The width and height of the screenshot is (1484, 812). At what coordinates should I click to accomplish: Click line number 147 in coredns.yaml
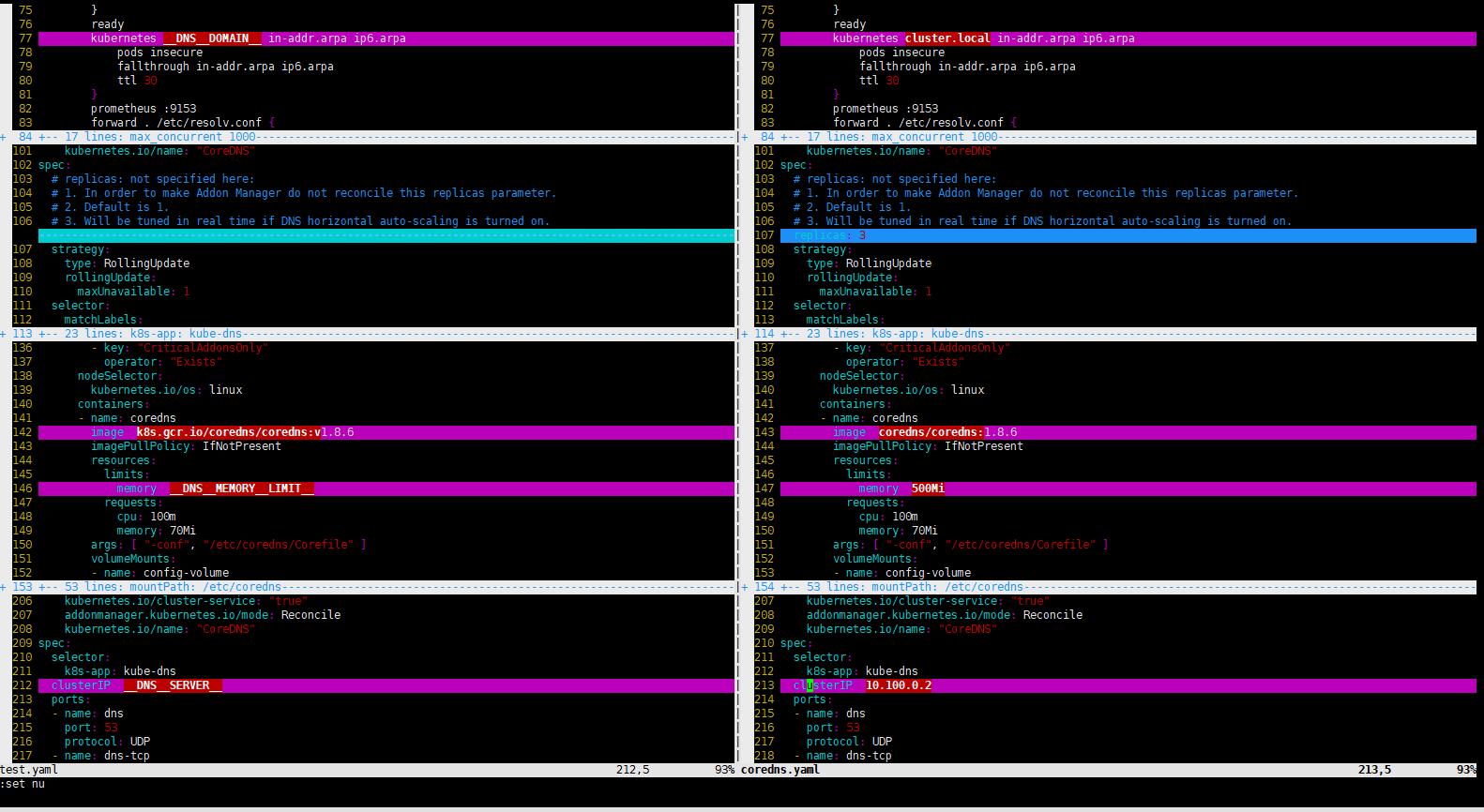coord(765,489)
